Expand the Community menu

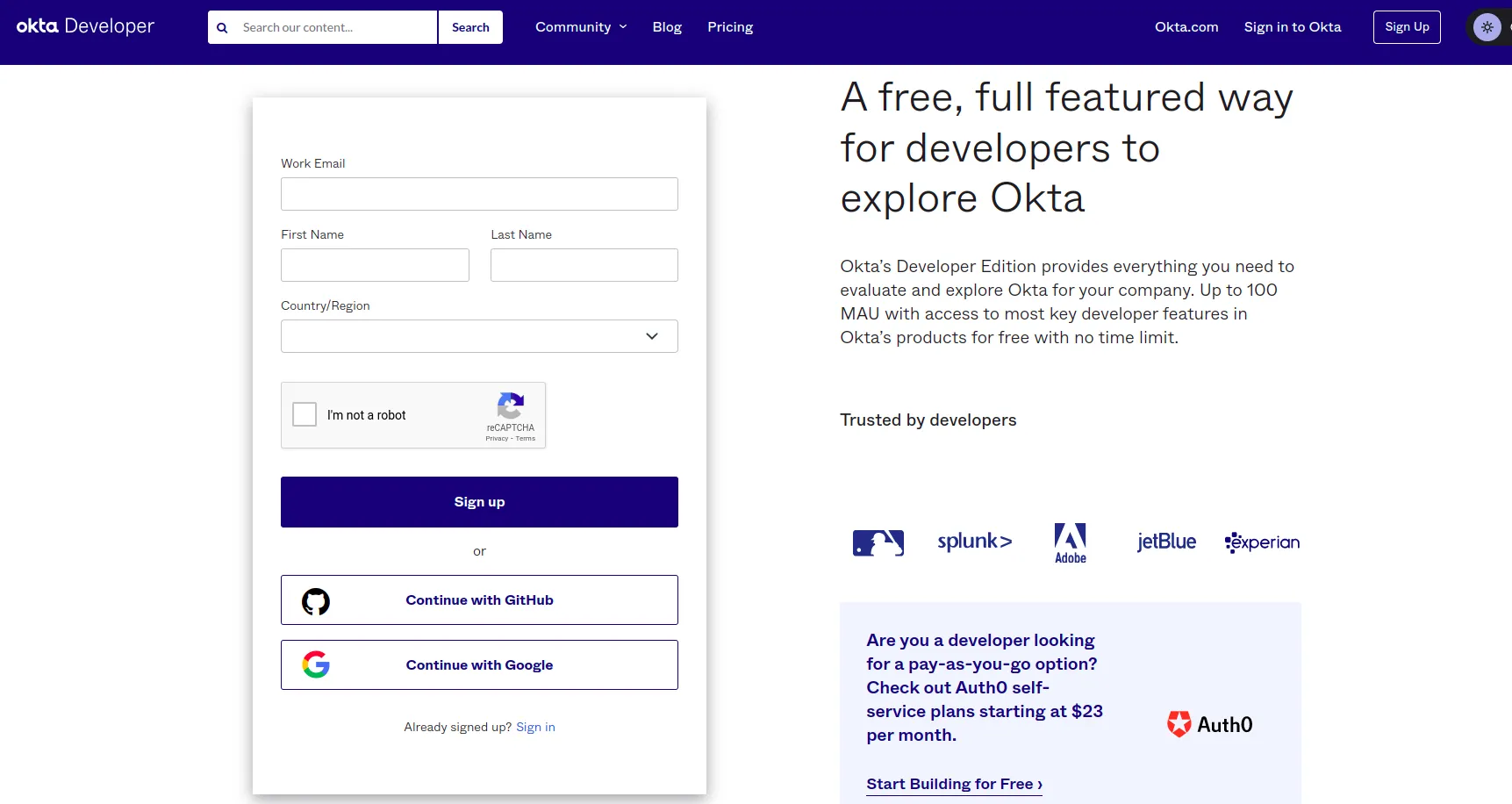click(581, 27)
